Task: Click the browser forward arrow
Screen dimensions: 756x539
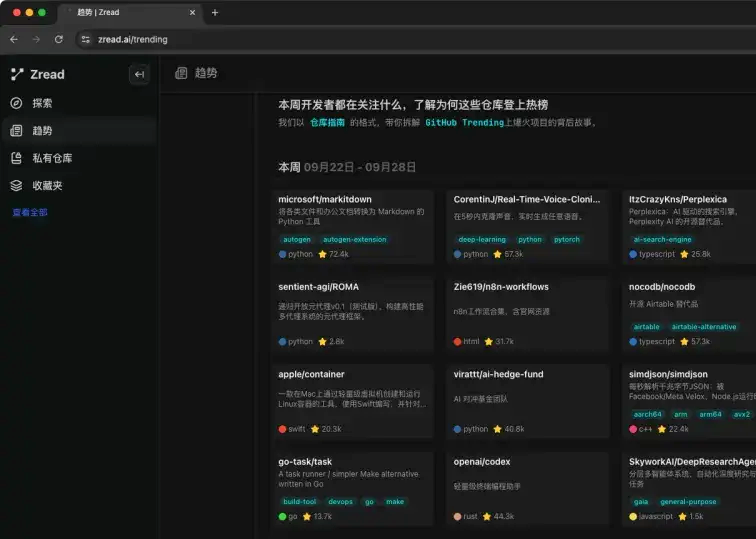Action: pyautogui.click(x=36, y=40)
